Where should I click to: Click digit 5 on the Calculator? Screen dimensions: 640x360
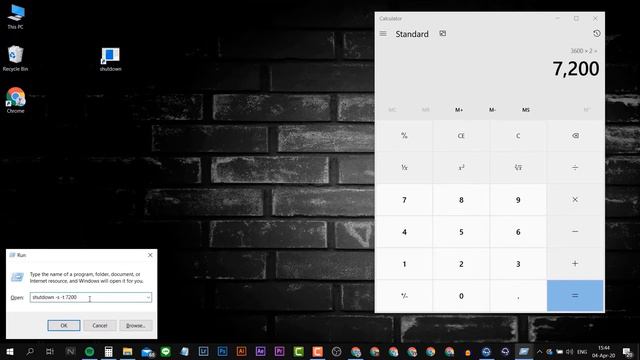click(461, 232)
